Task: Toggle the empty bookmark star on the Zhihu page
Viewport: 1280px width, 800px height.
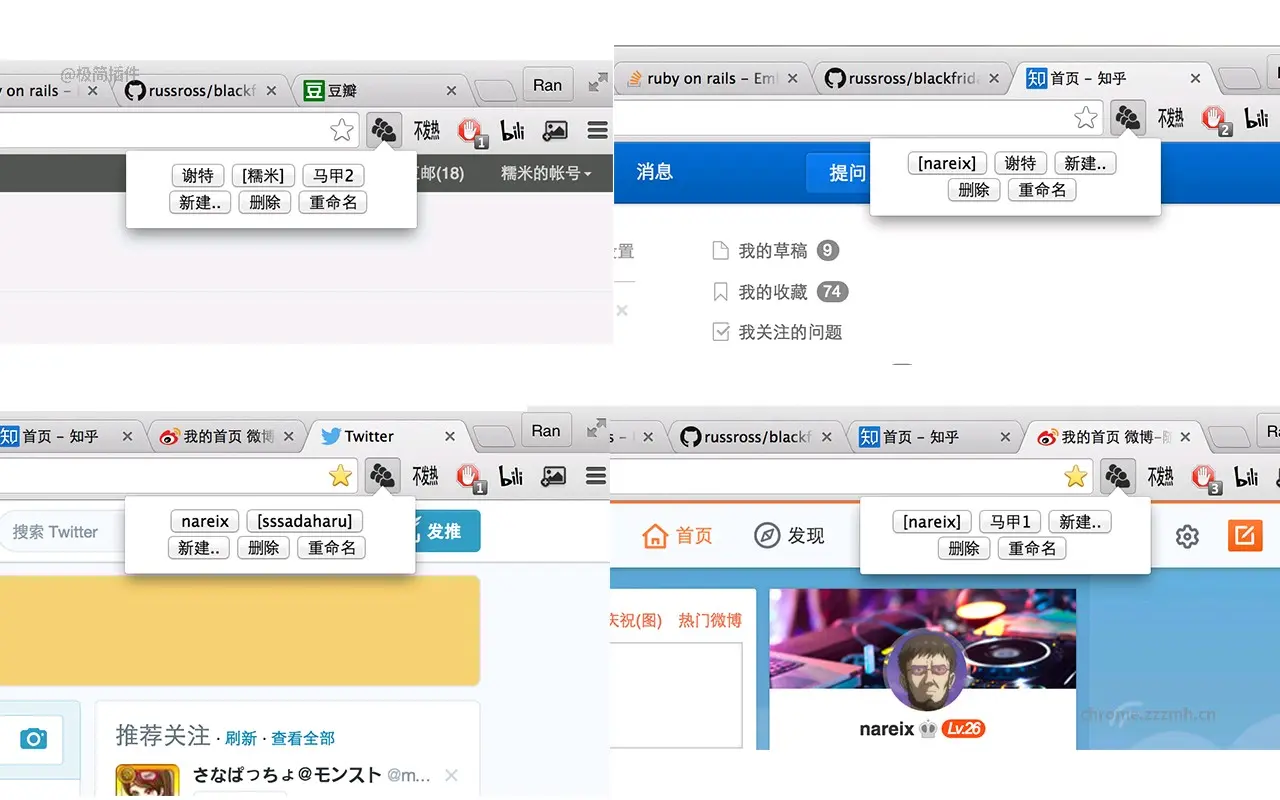Action: coord(1085,117)
